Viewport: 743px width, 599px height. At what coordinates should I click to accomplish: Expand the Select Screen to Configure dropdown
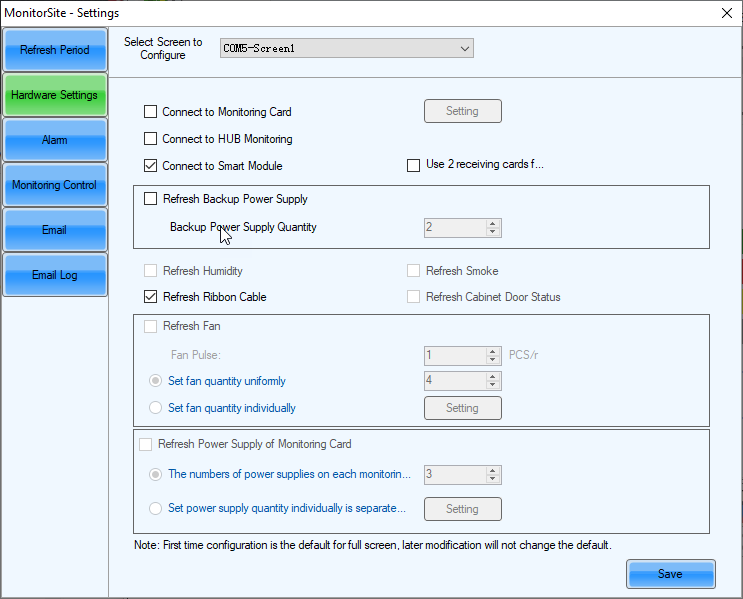346,48
